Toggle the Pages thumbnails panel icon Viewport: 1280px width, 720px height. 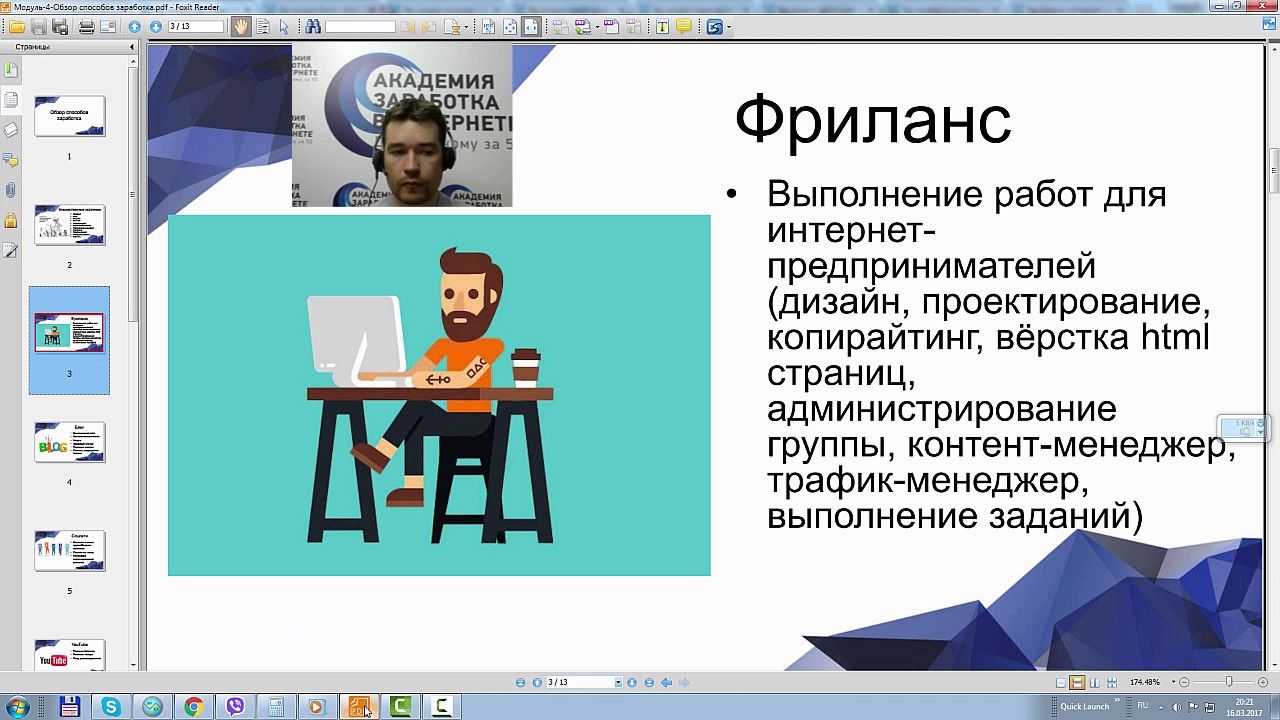coord(11,99)
